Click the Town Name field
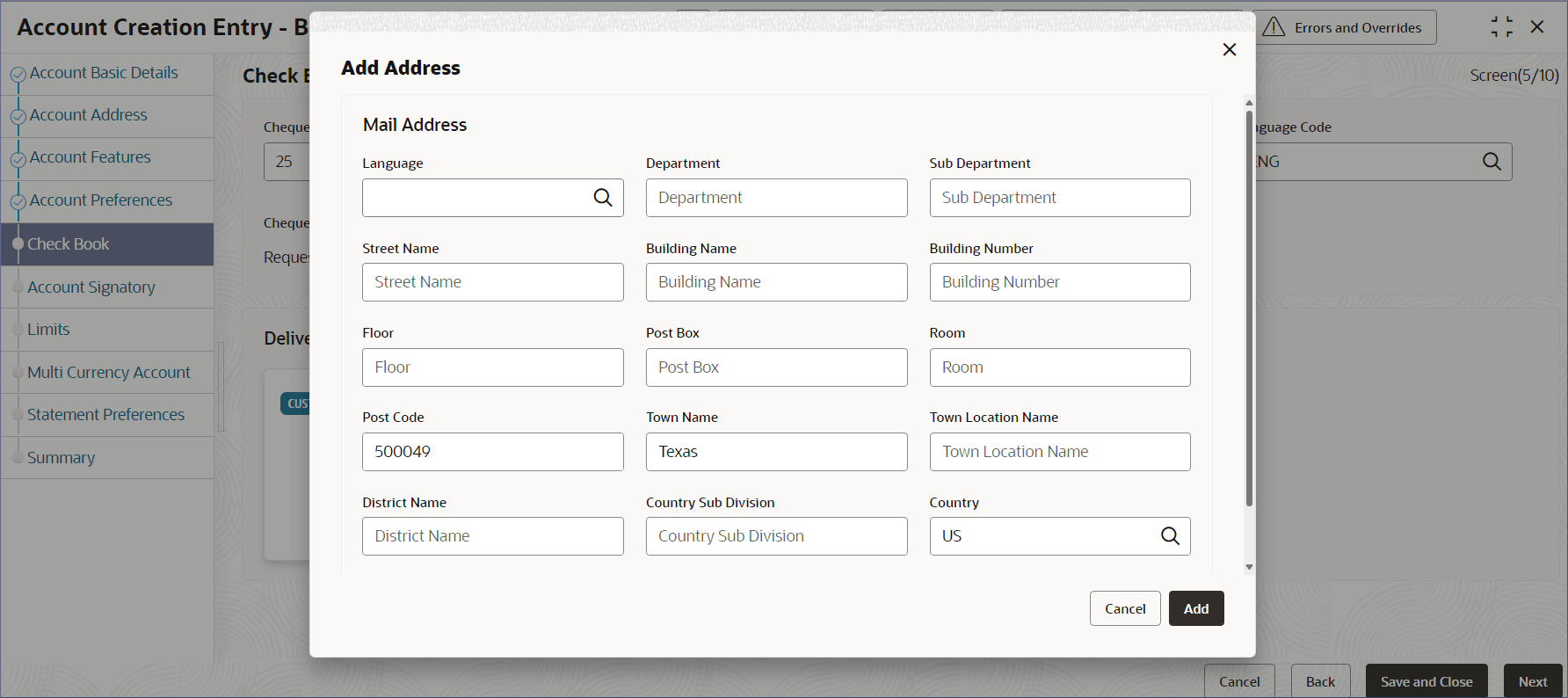 776,452
